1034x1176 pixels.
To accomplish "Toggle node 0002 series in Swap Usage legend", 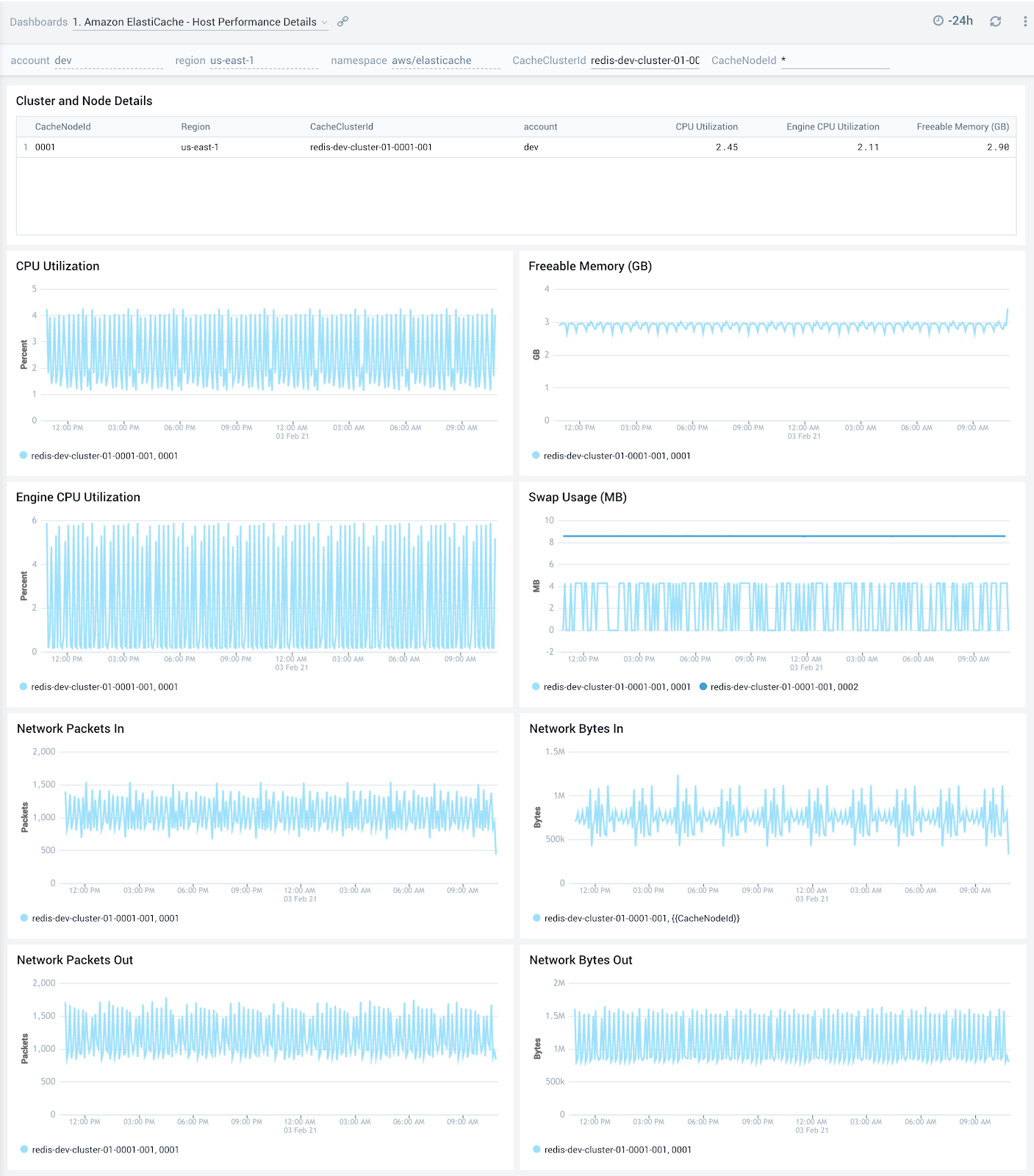I will click(783, 686).
